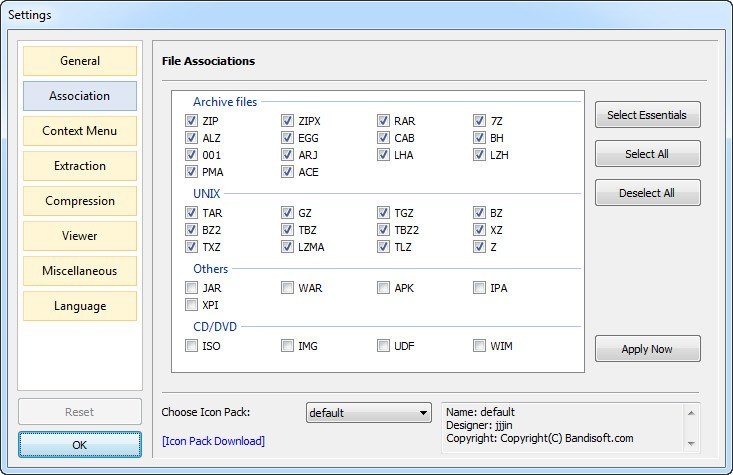Confirm settings with the OK button
This screenshot has width=733, height=475.
80,444
